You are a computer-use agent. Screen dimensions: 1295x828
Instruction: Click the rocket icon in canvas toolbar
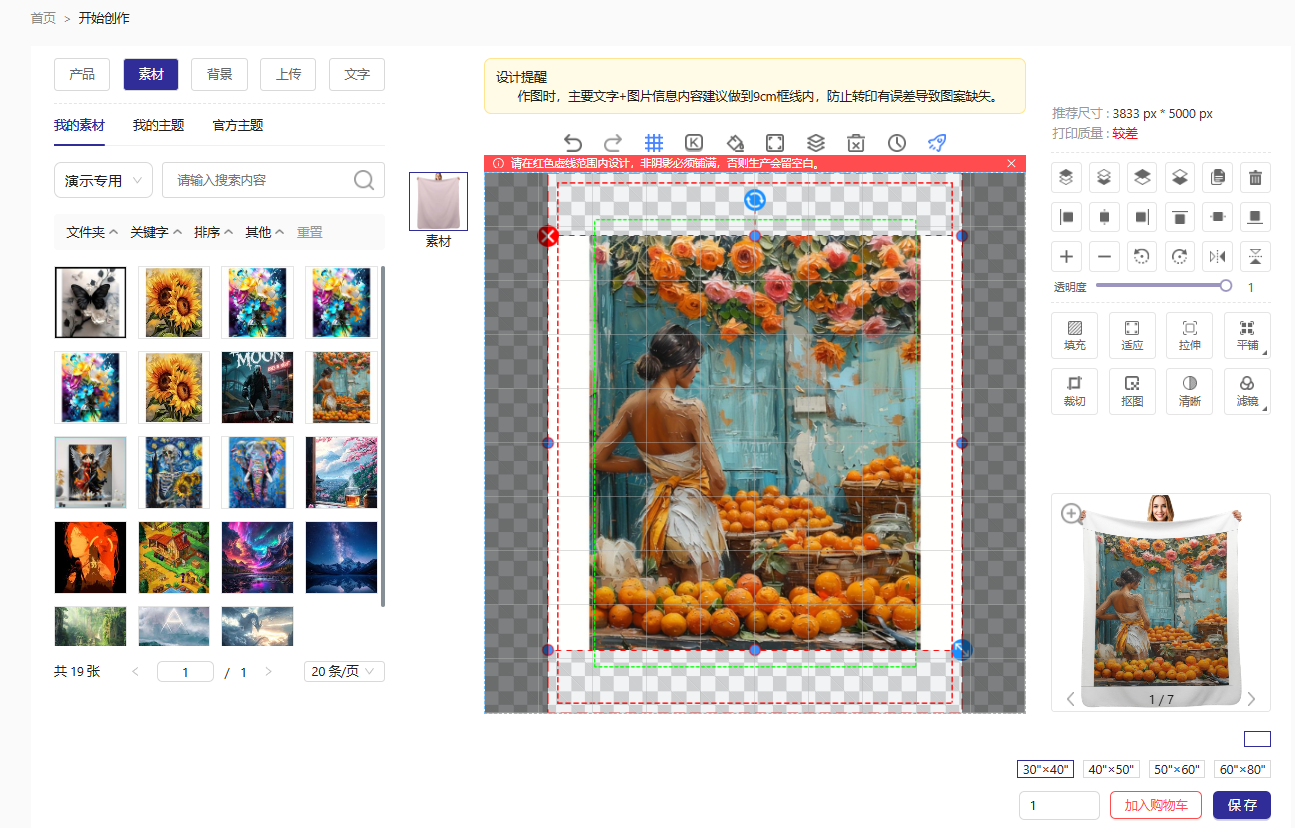(x=937, y=143)
